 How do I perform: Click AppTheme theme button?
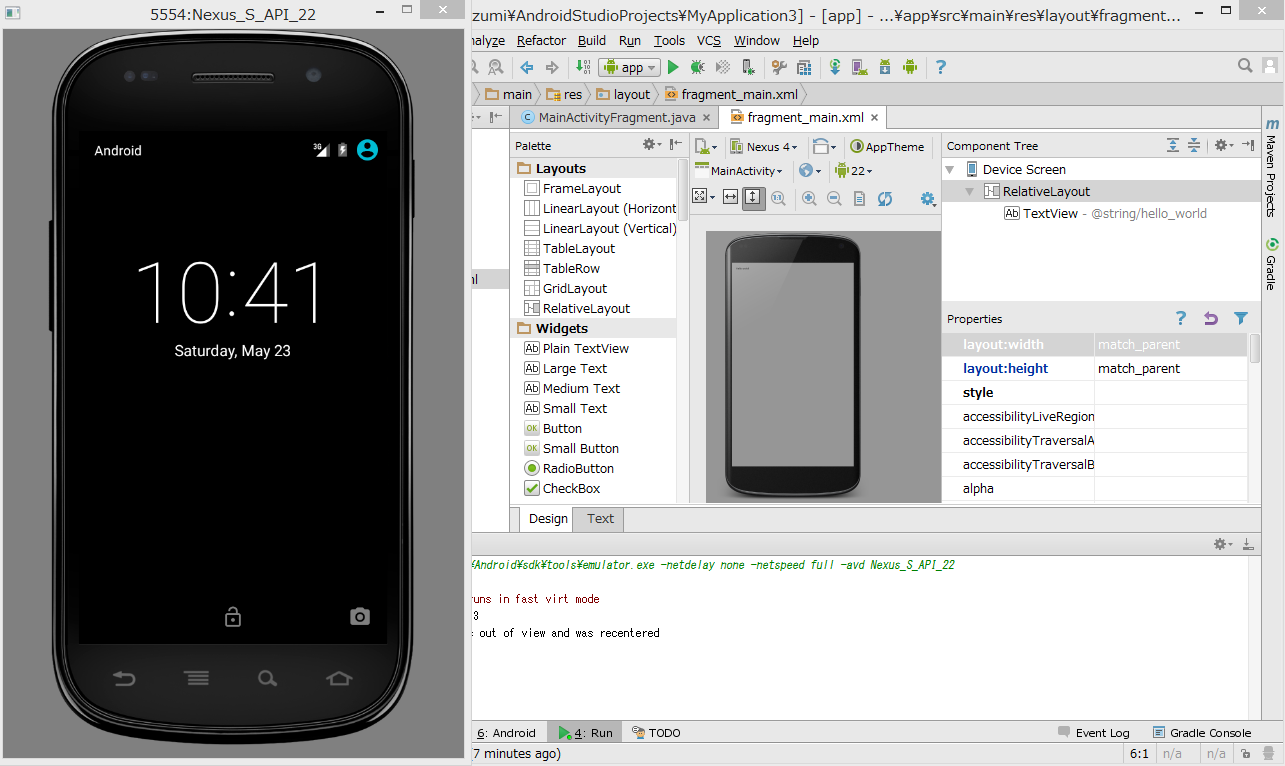pos(887,147)
